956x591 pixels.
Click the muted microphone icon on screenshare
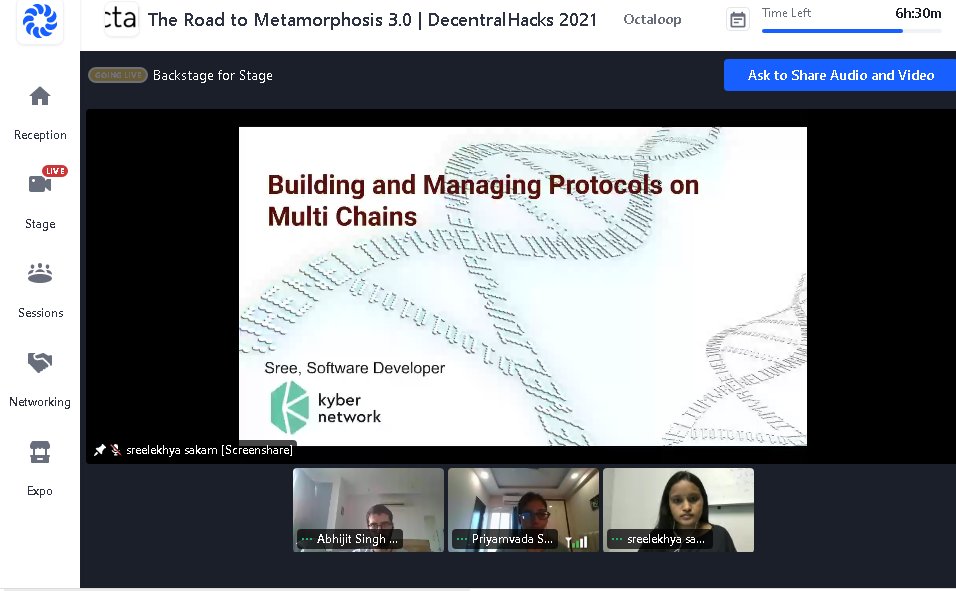click(x=115, y=450)
